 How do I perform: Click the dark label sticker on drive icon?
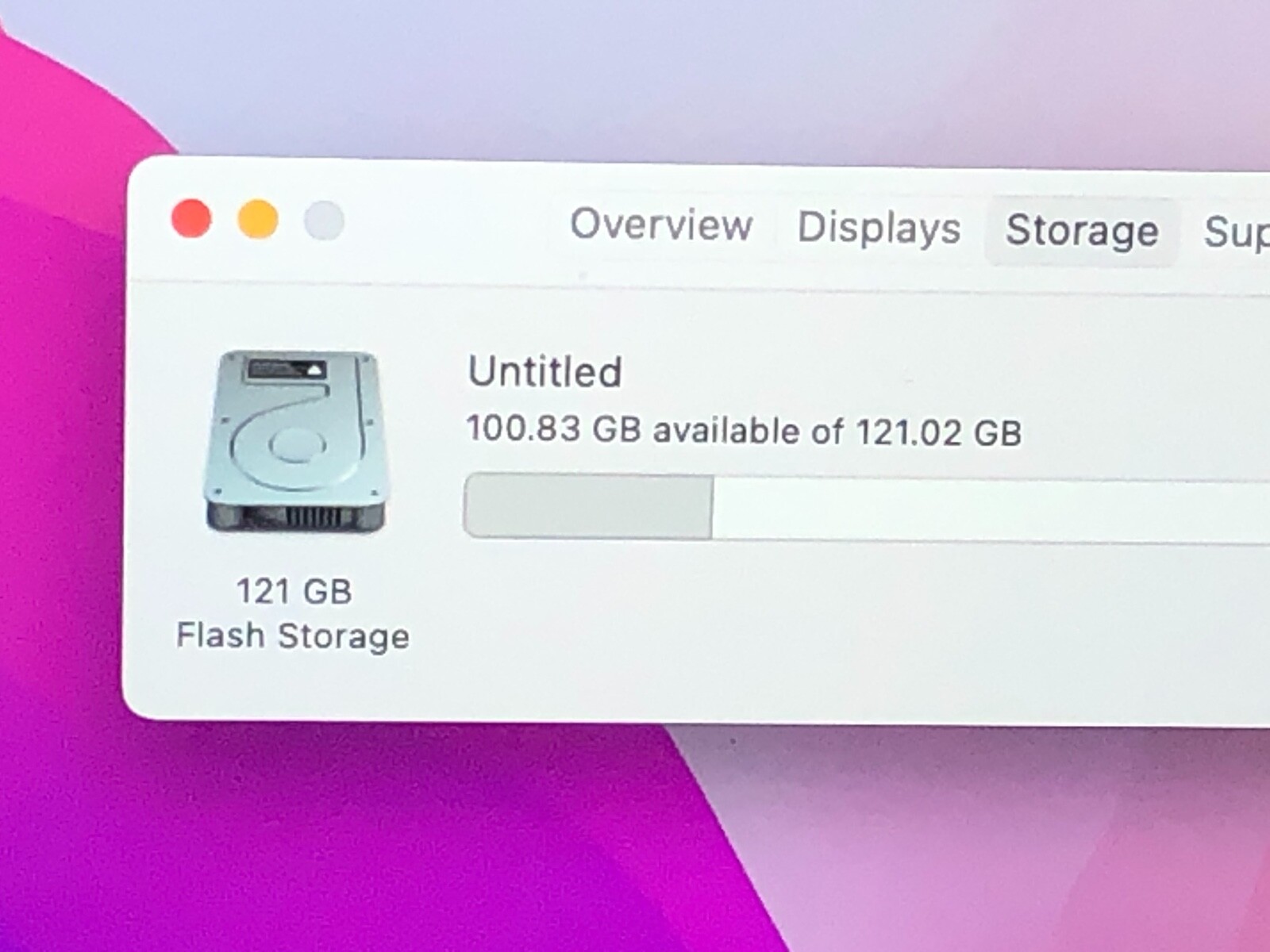[x=285, y=369]
